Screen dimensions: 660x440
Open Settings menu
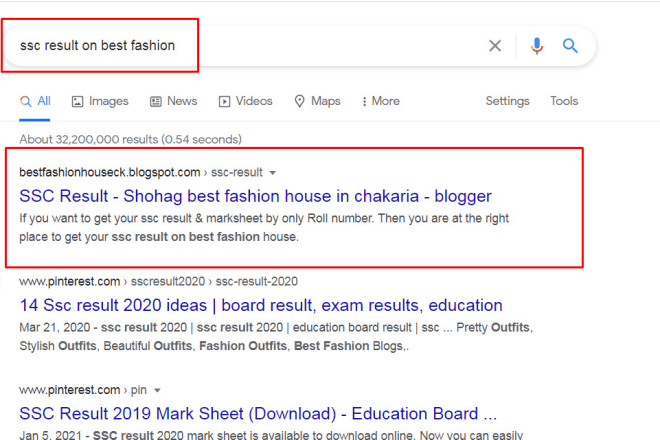[x=507, y=101]
